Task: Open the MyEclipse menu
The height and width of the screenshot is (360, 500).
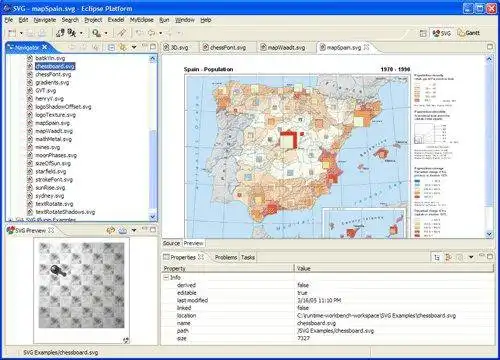Action: (142, 20)
